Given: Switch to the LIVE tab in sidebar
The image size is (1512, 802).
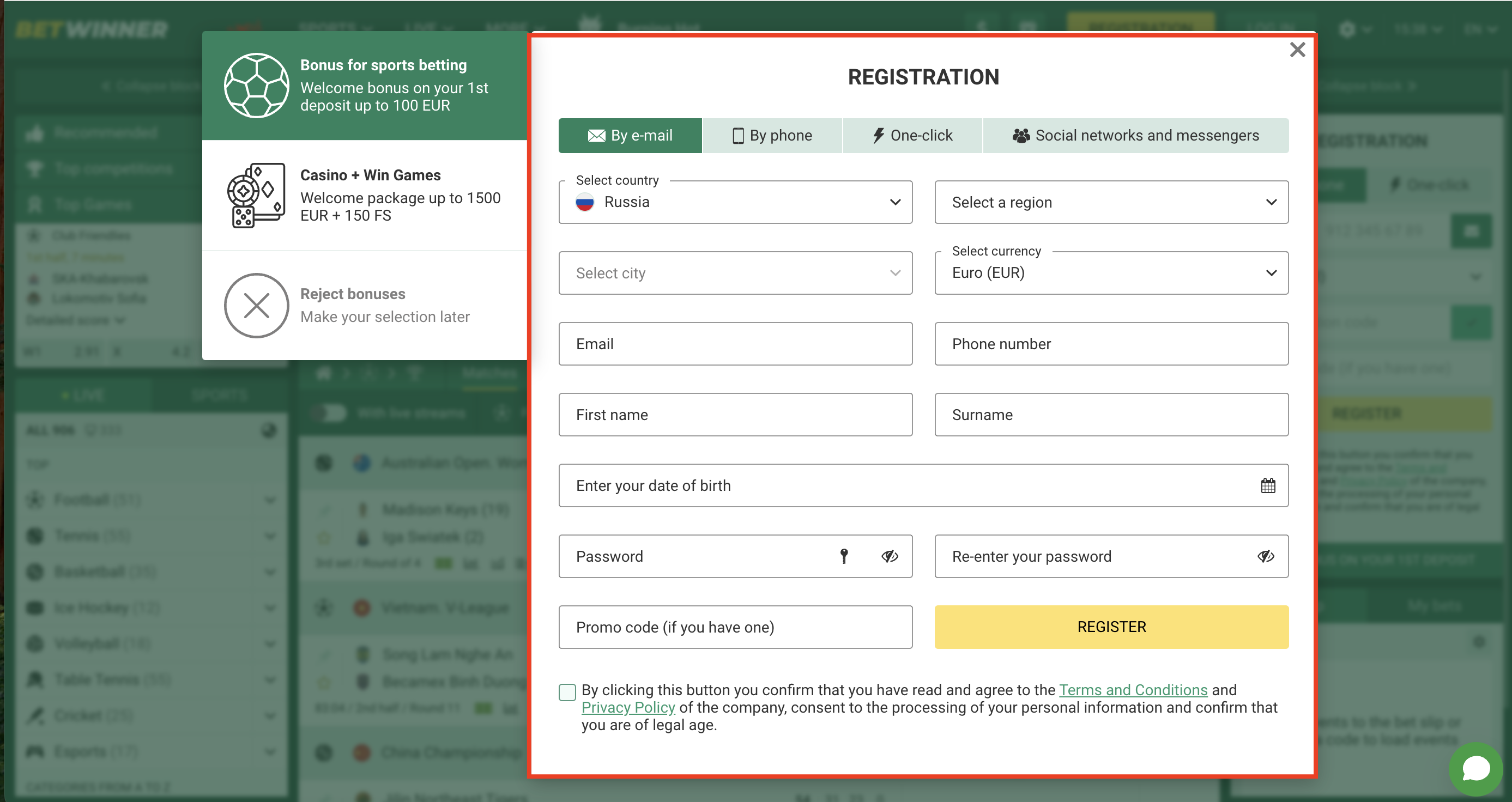Looking at the screenshot, I should pos(83,395).
